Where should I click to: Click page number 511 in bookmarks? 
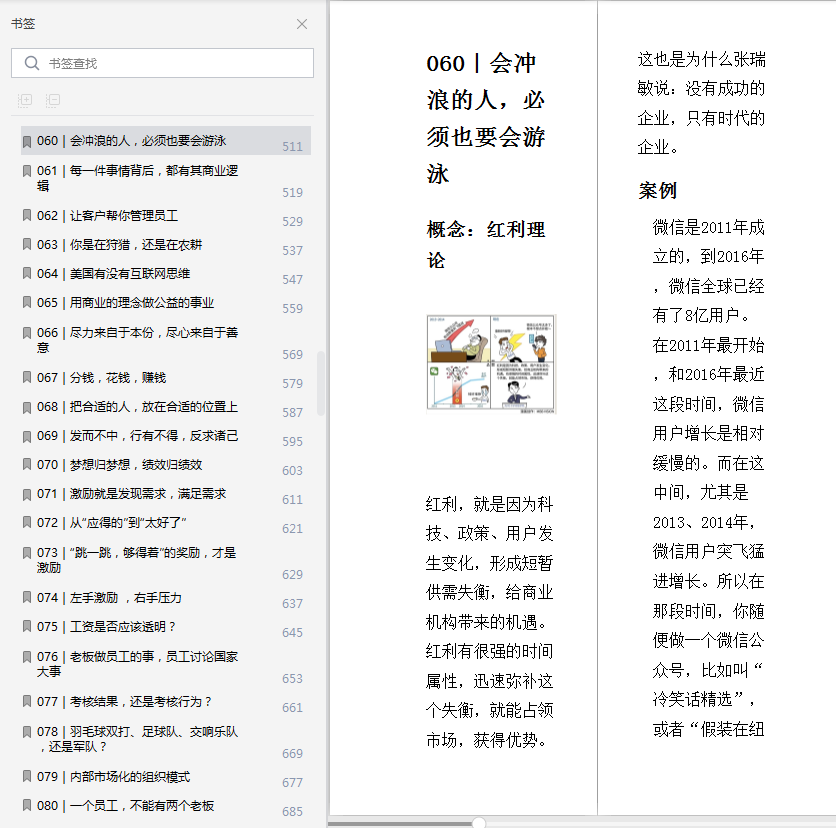[292, 147]
